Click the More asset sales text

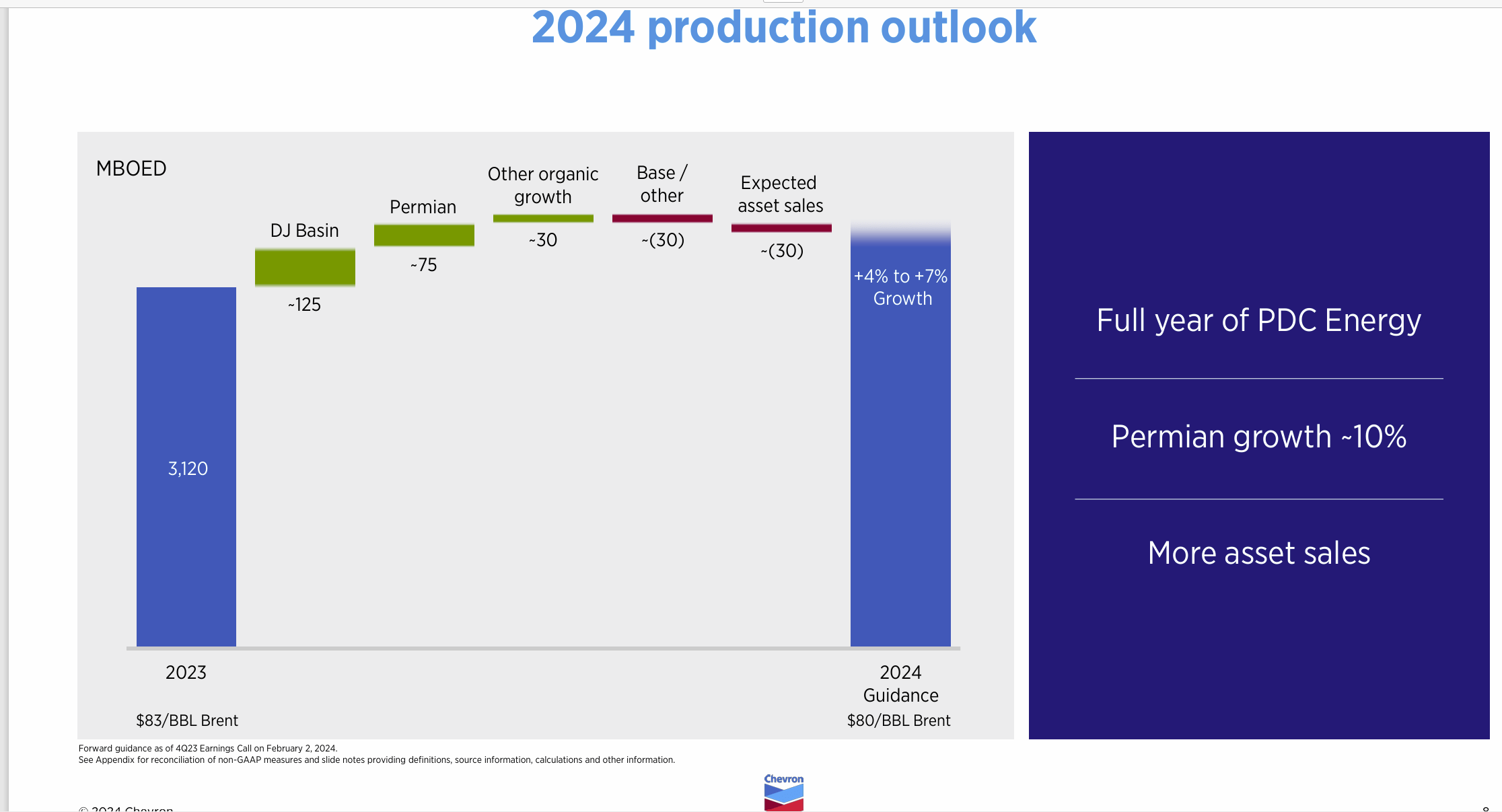click(x=1258, y=553)
